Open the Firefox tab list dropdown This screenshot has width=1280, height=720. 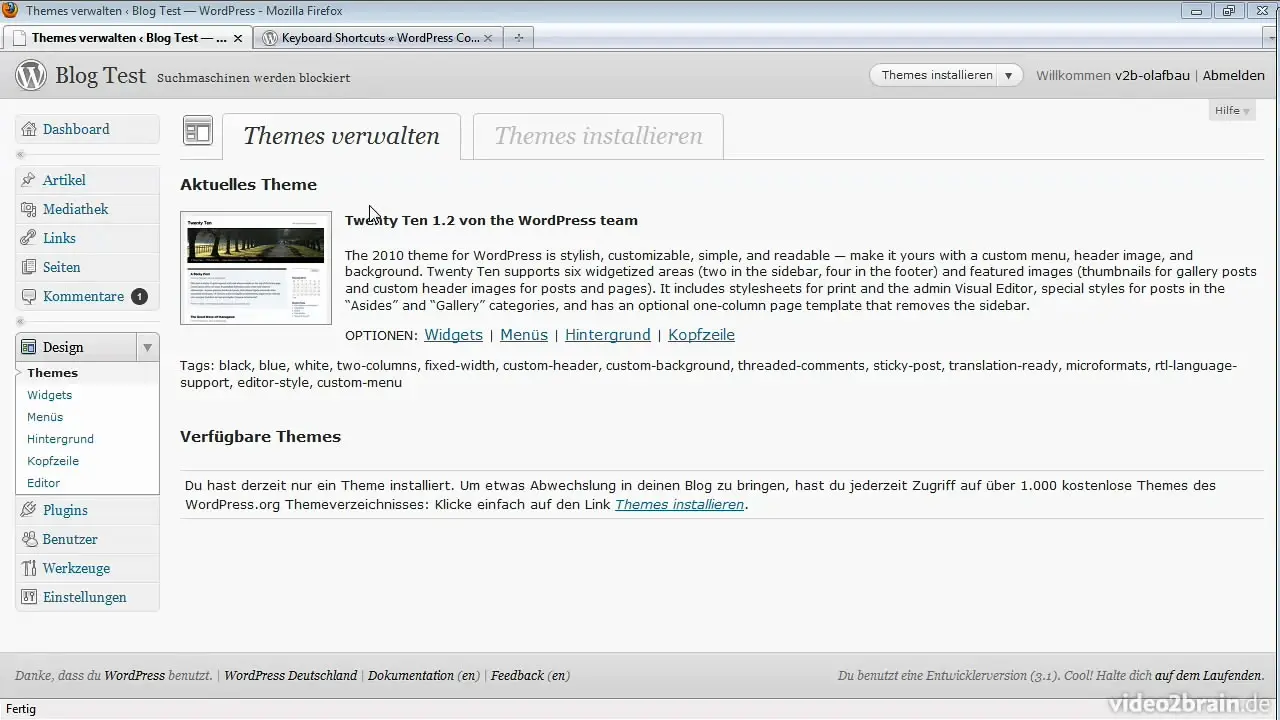[x=1269, y=38]
